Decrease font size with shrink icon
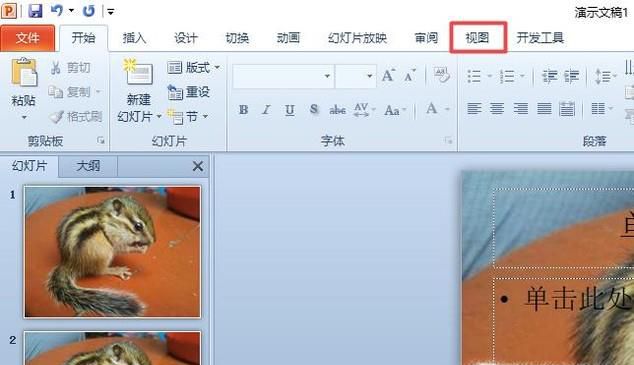The width and height of the screenshot is (634, 365). coord(410,76)
